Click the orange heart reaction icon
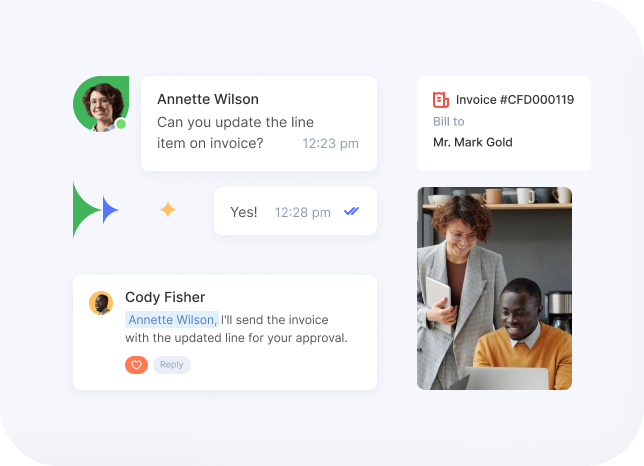 click(x=136, y=365)
